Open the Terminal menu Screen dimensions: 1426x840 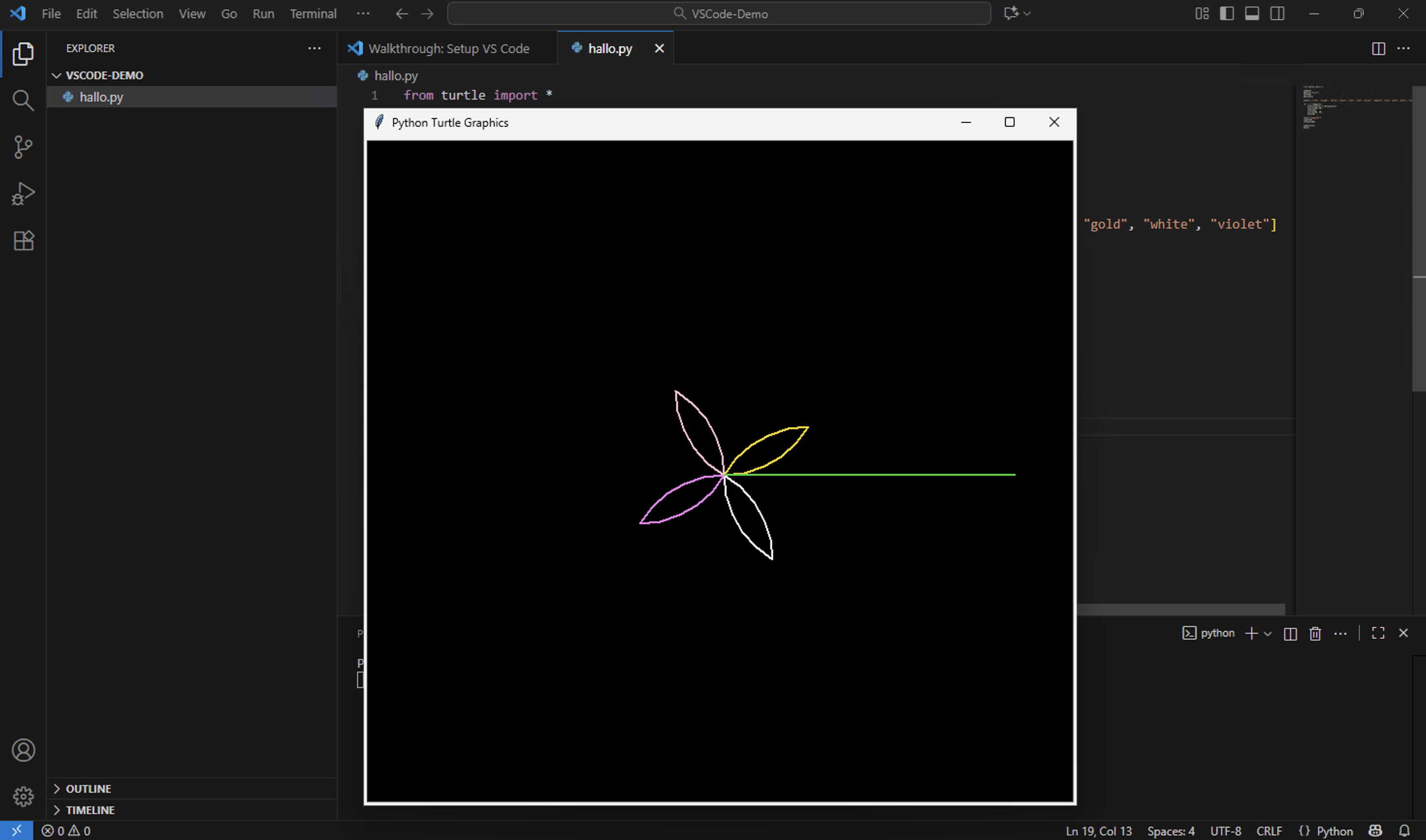(x=313, y=14)
